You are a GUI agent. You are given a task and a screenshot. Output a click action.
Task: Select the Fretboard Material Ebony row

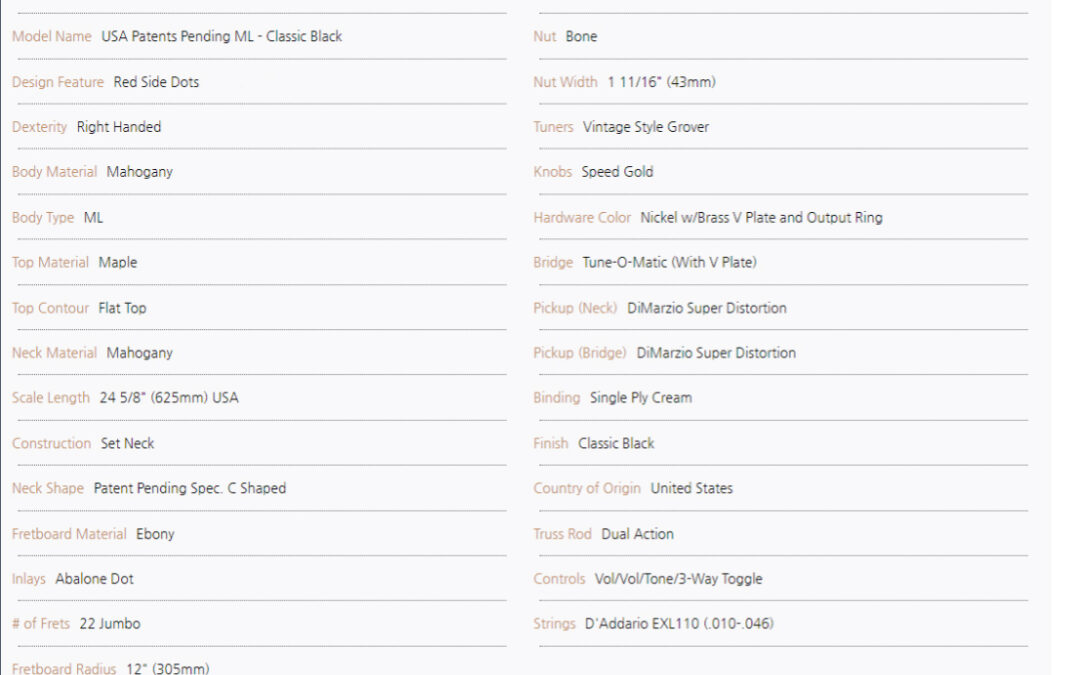[x=260, y=534]
